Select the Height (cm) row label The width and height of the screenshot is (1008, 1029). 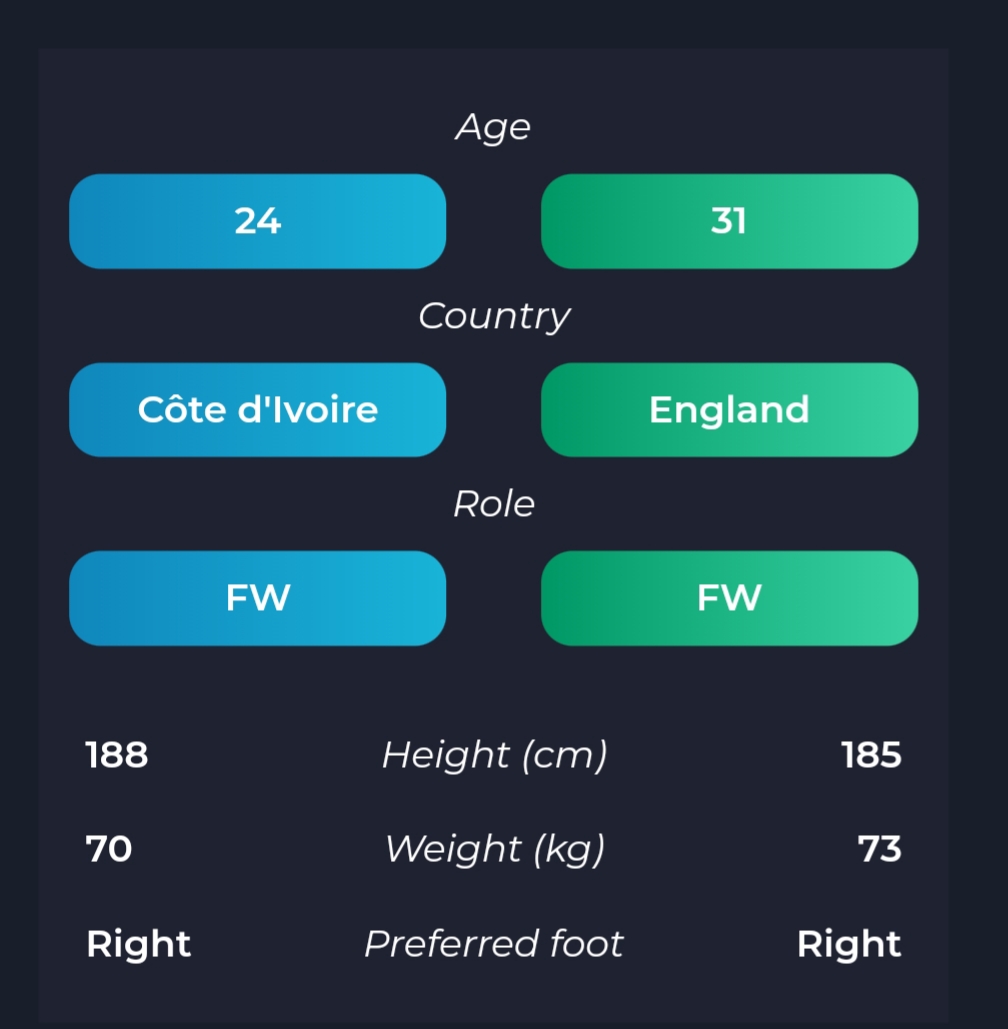[x=495, y=755]
